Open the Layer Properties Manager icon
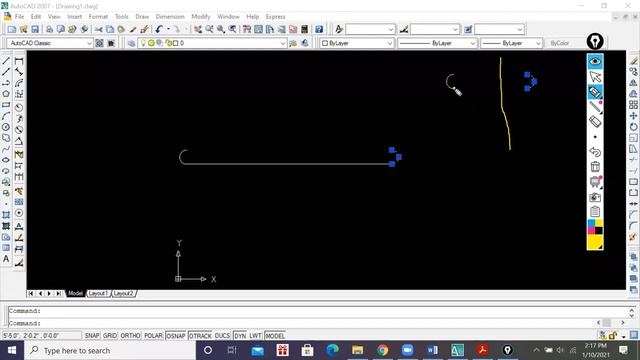 coord(131,43)
